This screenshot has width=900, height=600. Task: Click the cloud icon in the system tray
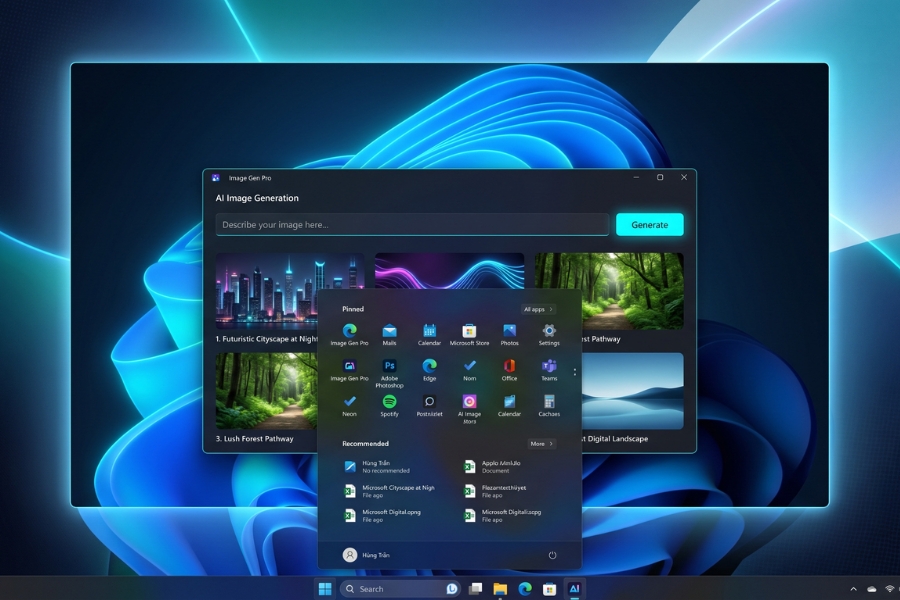pyautogui.click(x=872, y=589)
